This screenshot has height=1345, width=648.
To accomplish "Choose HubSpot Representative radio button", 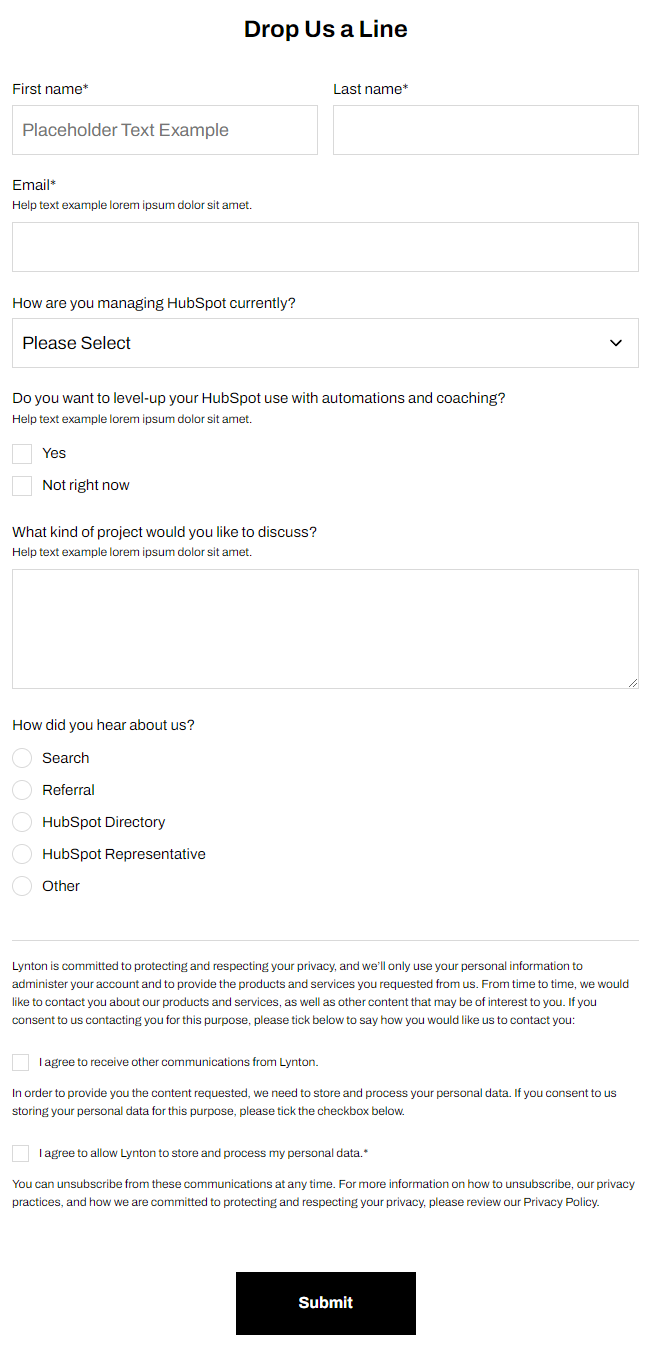I will point(22,854).
